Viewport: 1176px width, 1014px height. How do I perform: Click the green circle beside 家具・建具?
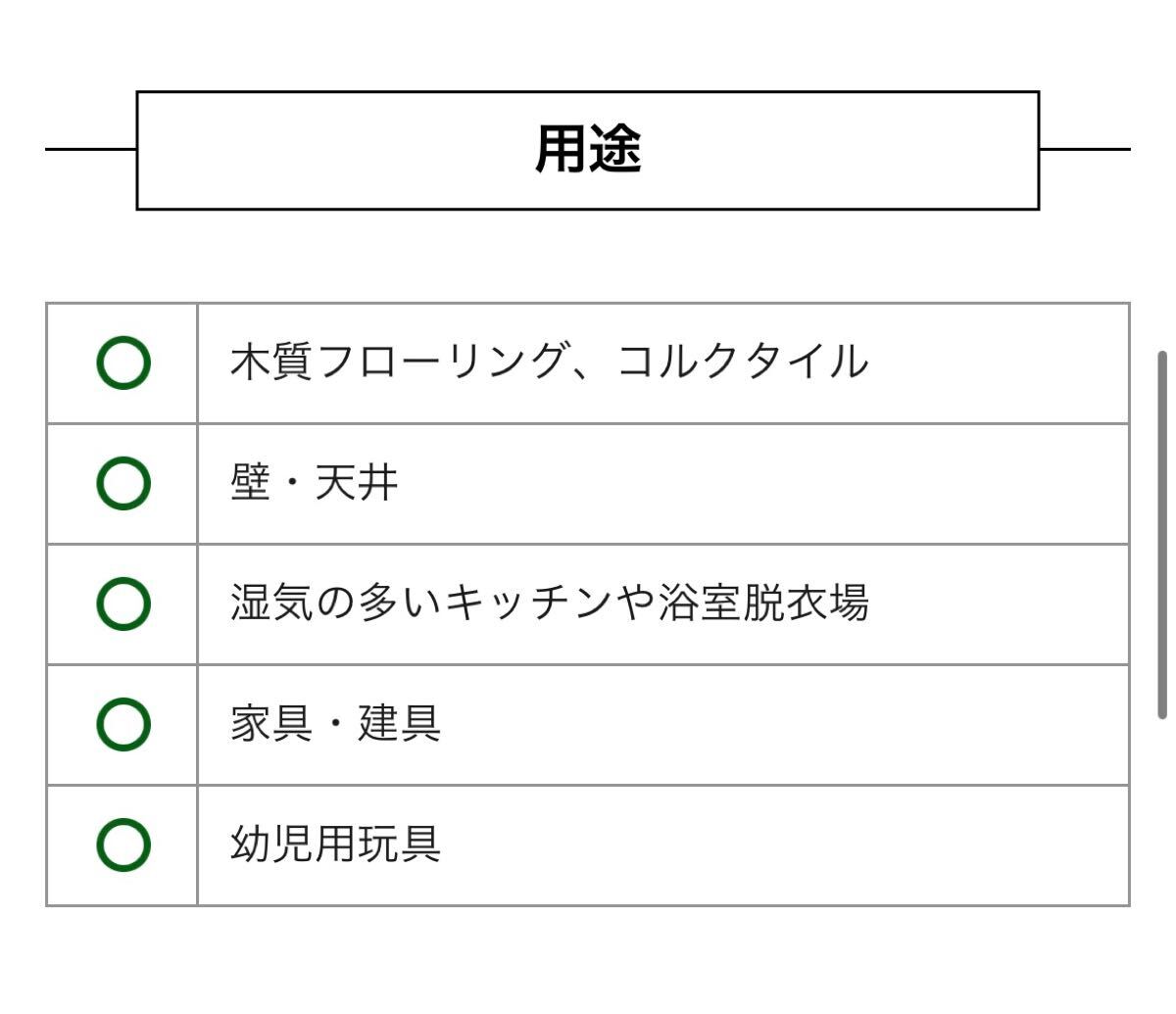click(x=123, y=725)
